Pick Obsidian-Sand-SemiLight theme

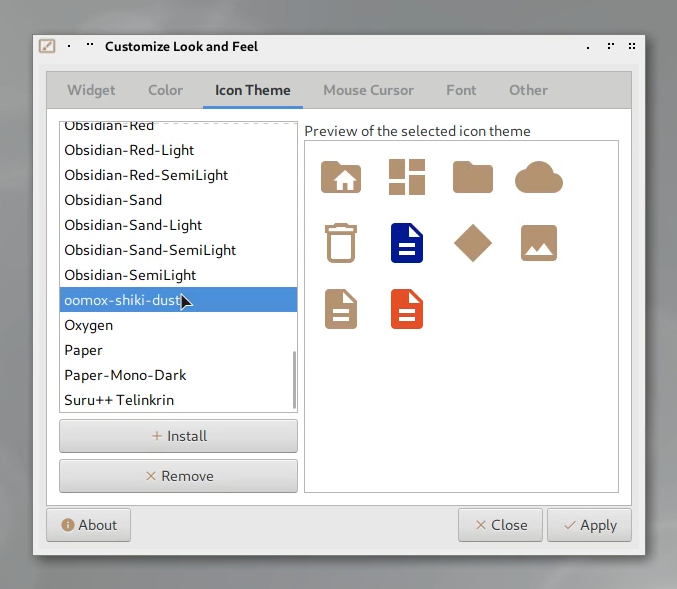[x=178, y=250]
